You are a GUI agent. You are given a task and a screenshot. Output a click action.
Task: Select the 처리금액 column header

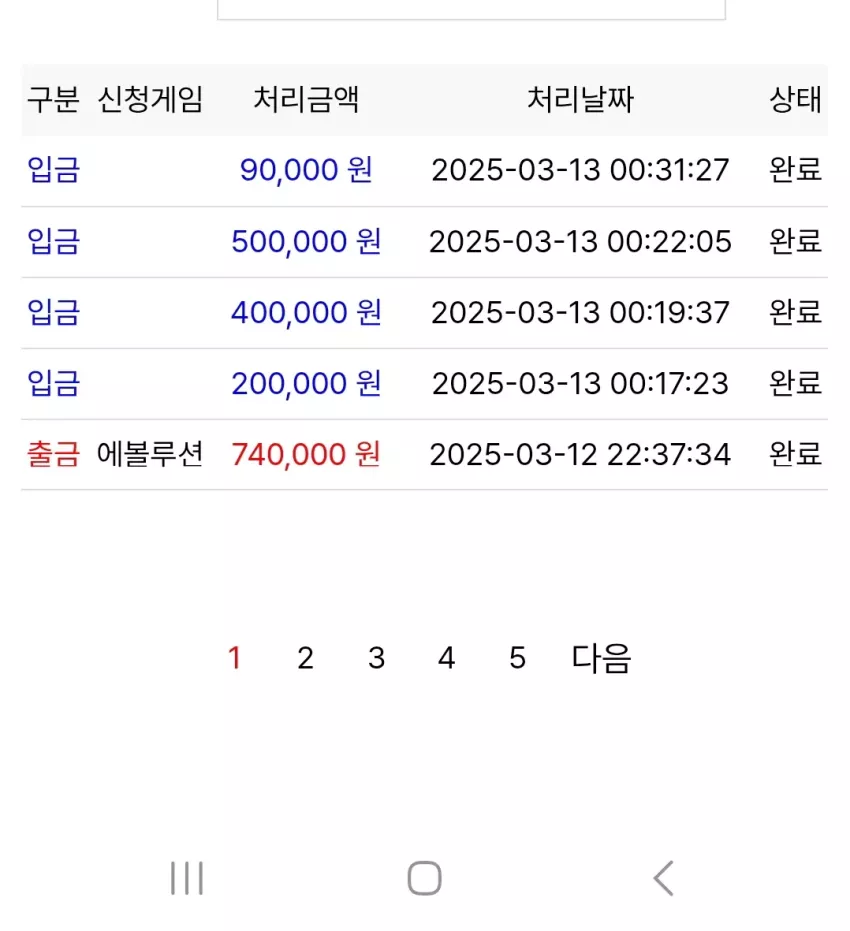[x=306, y=99]
